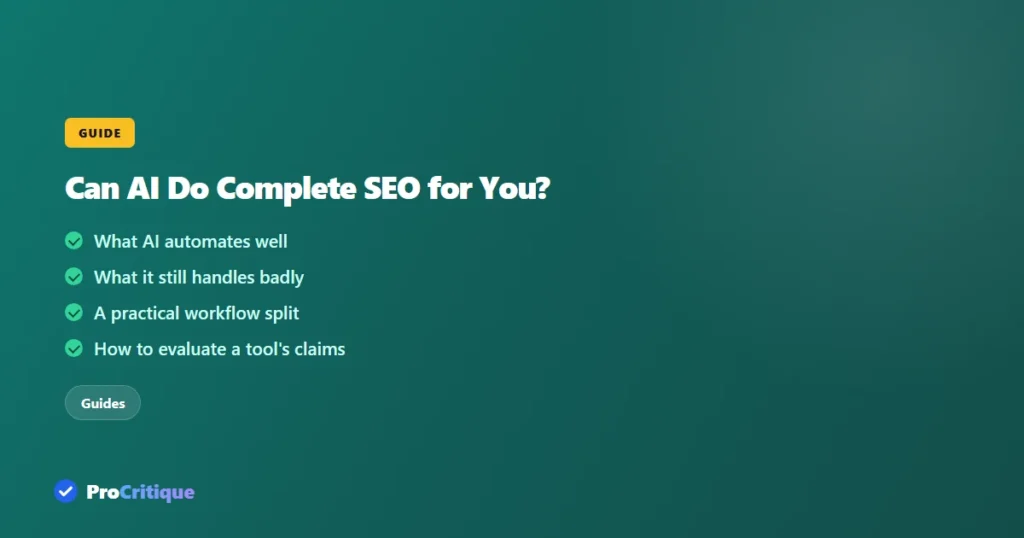Choose the 'How to evaluate a tool's claims' text
This screenshot has height=538, width=1024.
click(219, 349)
